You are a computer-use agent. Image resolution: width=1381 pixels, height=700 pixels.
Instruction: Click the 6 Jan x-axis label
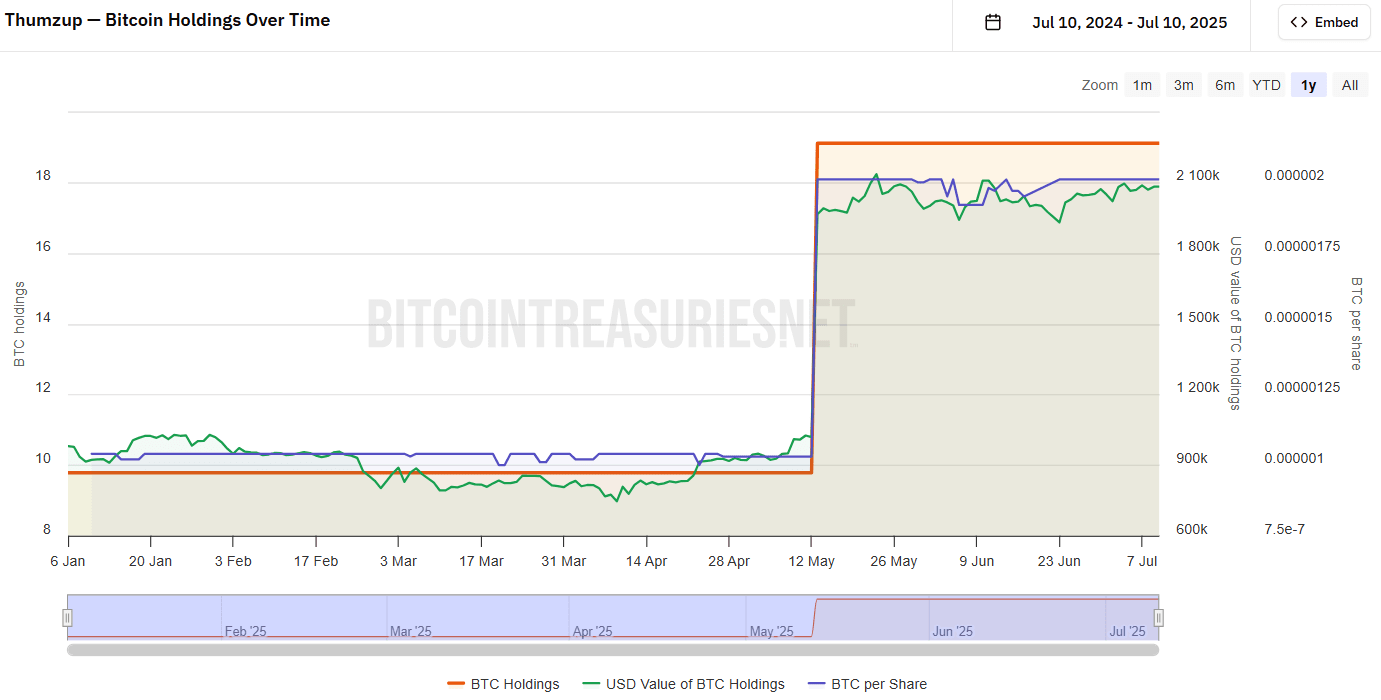[67, 561]
